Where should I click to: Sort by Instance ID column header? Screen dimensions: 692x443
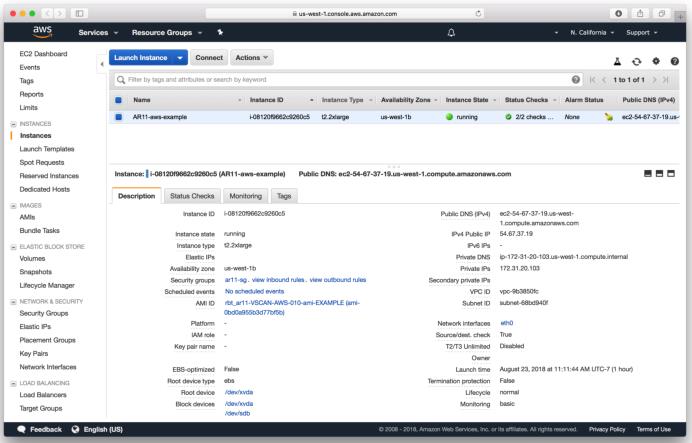(267, 100)
